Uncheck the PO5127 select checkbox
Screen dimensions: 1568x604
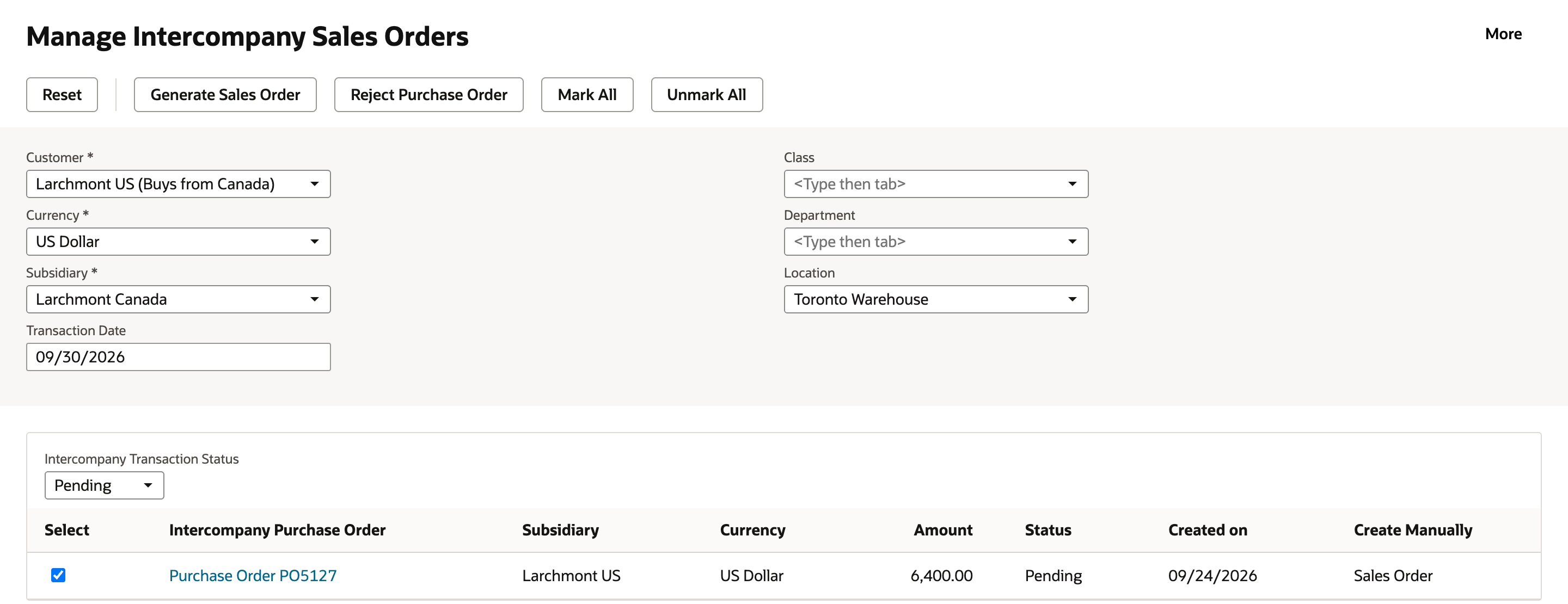(x=58, y=575)
